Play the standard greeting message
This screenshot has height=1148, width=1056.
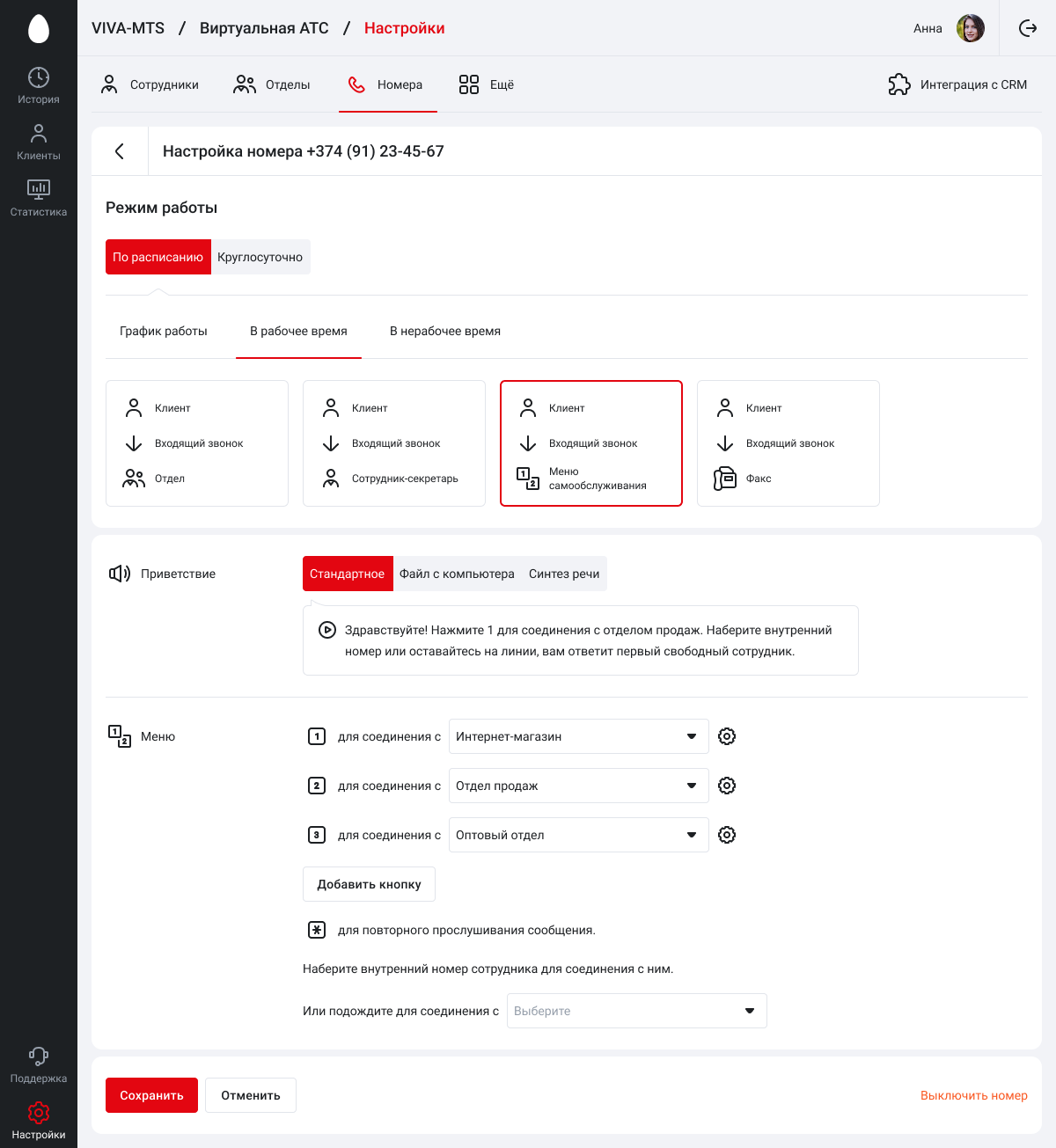(x=326, y=630)
